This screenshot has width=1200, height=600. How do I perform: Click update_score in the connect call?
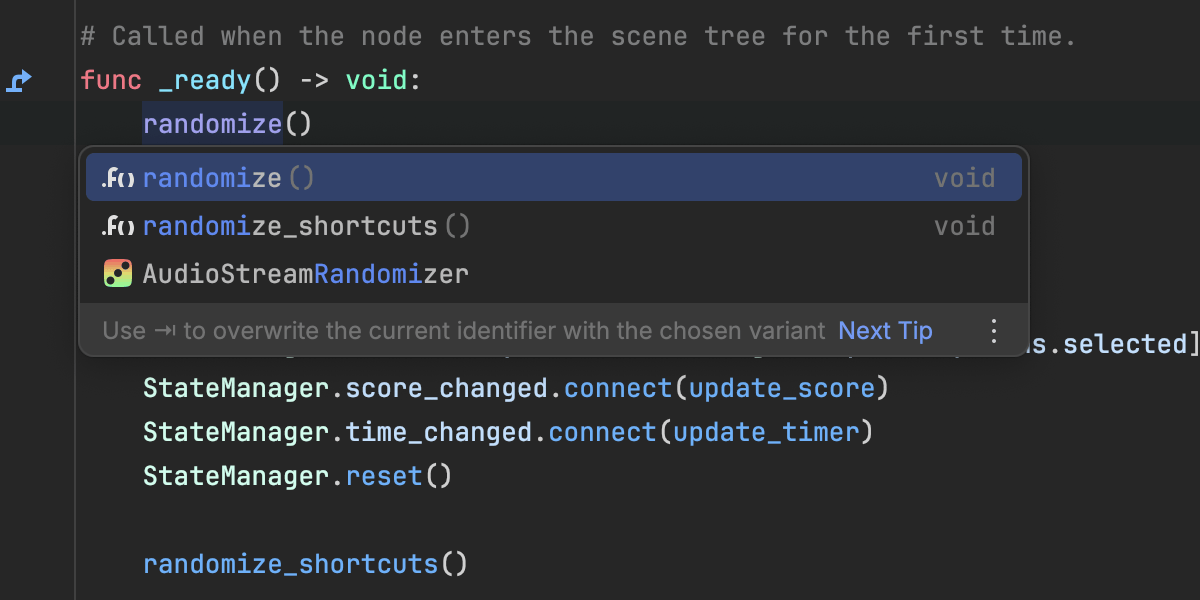click(x=782, y=388)
